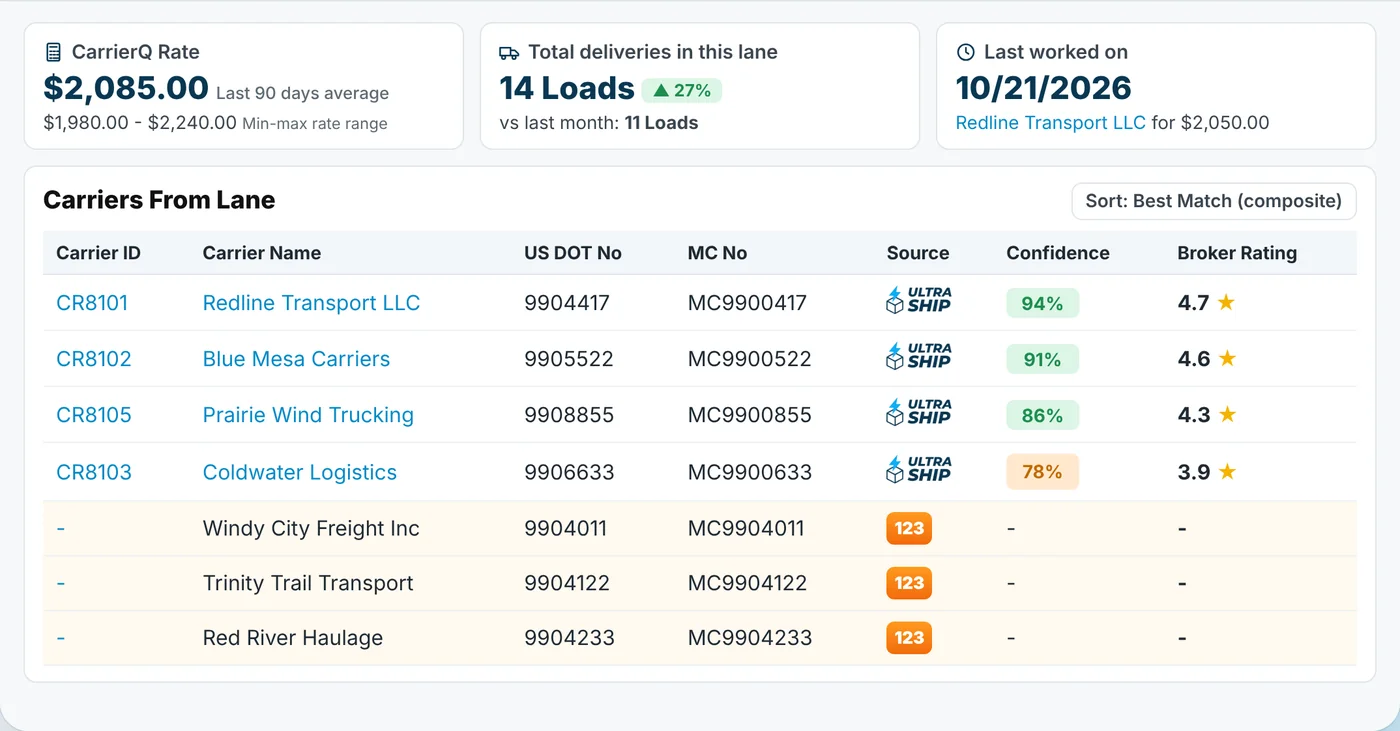Open carrier ID CR8102
This screenshot has height=731, width=1400.
tap(94, 359)
